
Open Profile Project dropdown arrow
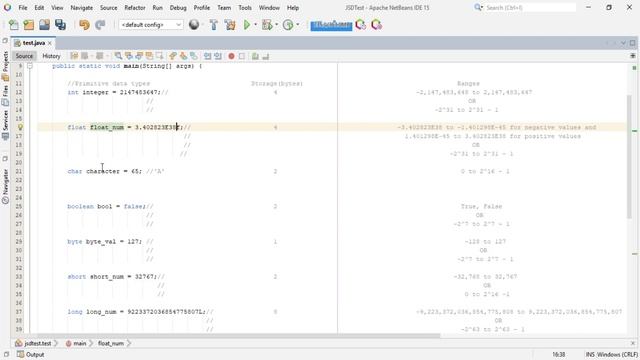click(x=298, y=25)
